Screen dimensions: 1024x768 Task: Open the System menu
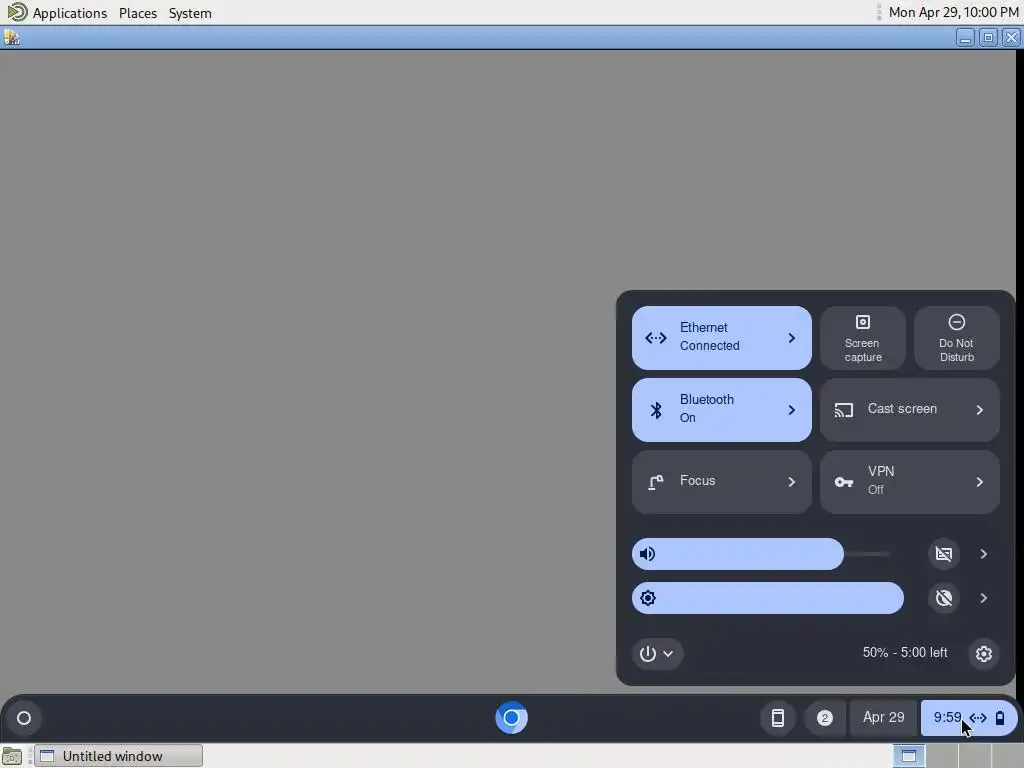pyautogui.click(x=190, y=13)
